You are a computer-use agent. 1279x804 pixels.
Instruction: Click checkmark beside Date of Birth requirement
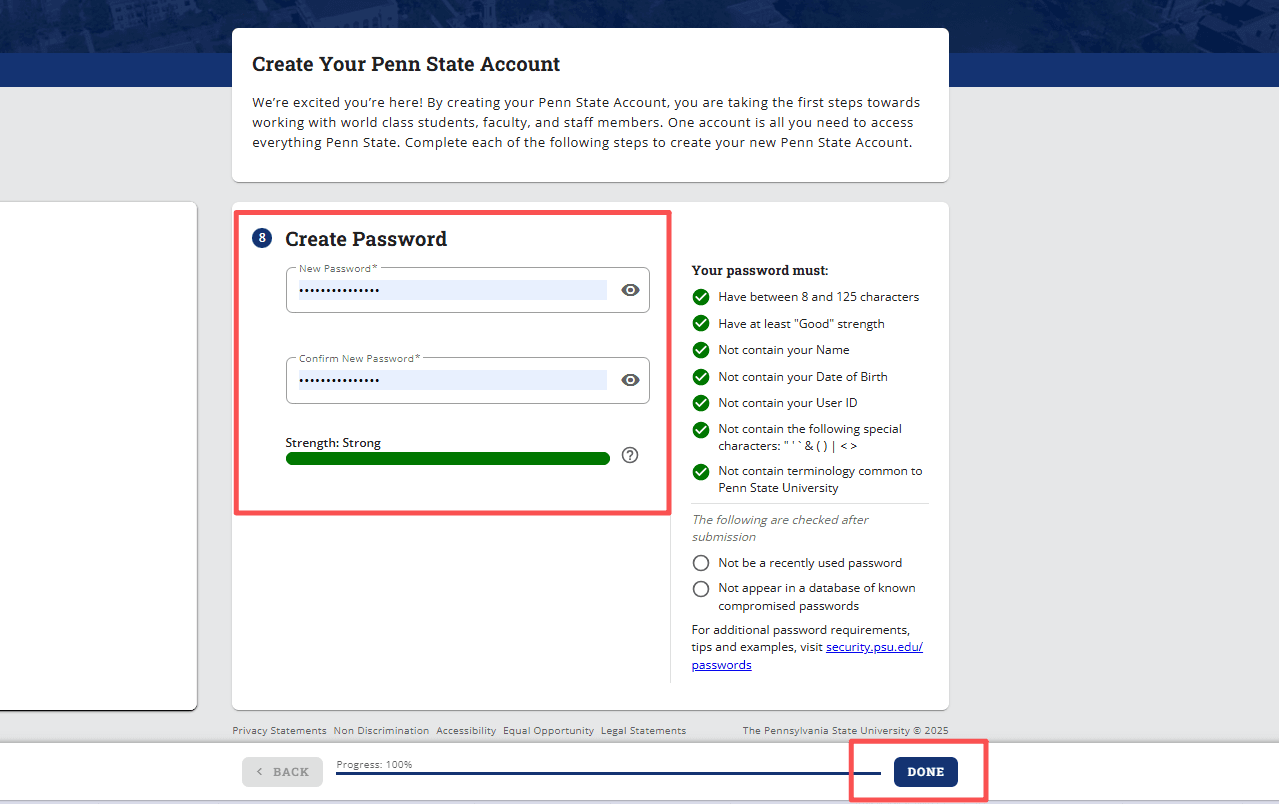(x=701, y=377)
